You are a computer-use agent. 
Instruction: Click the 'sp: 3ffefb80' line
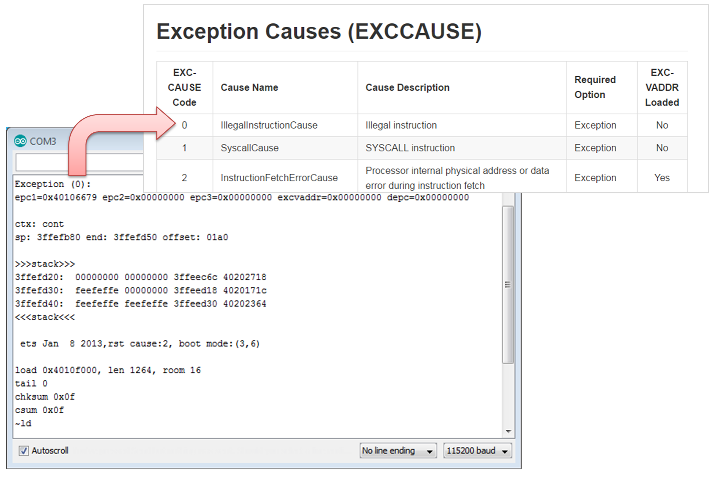pos(121,237)
